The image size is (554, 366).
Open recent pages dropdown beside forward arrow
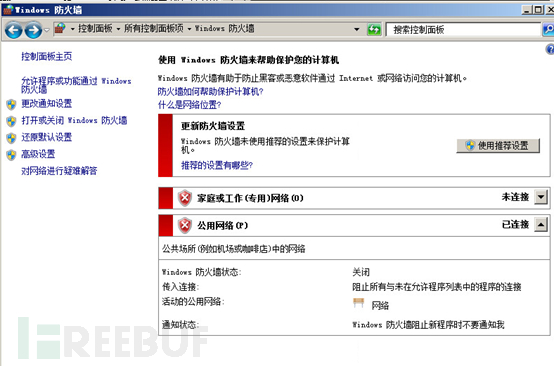[x=47, y=30]
